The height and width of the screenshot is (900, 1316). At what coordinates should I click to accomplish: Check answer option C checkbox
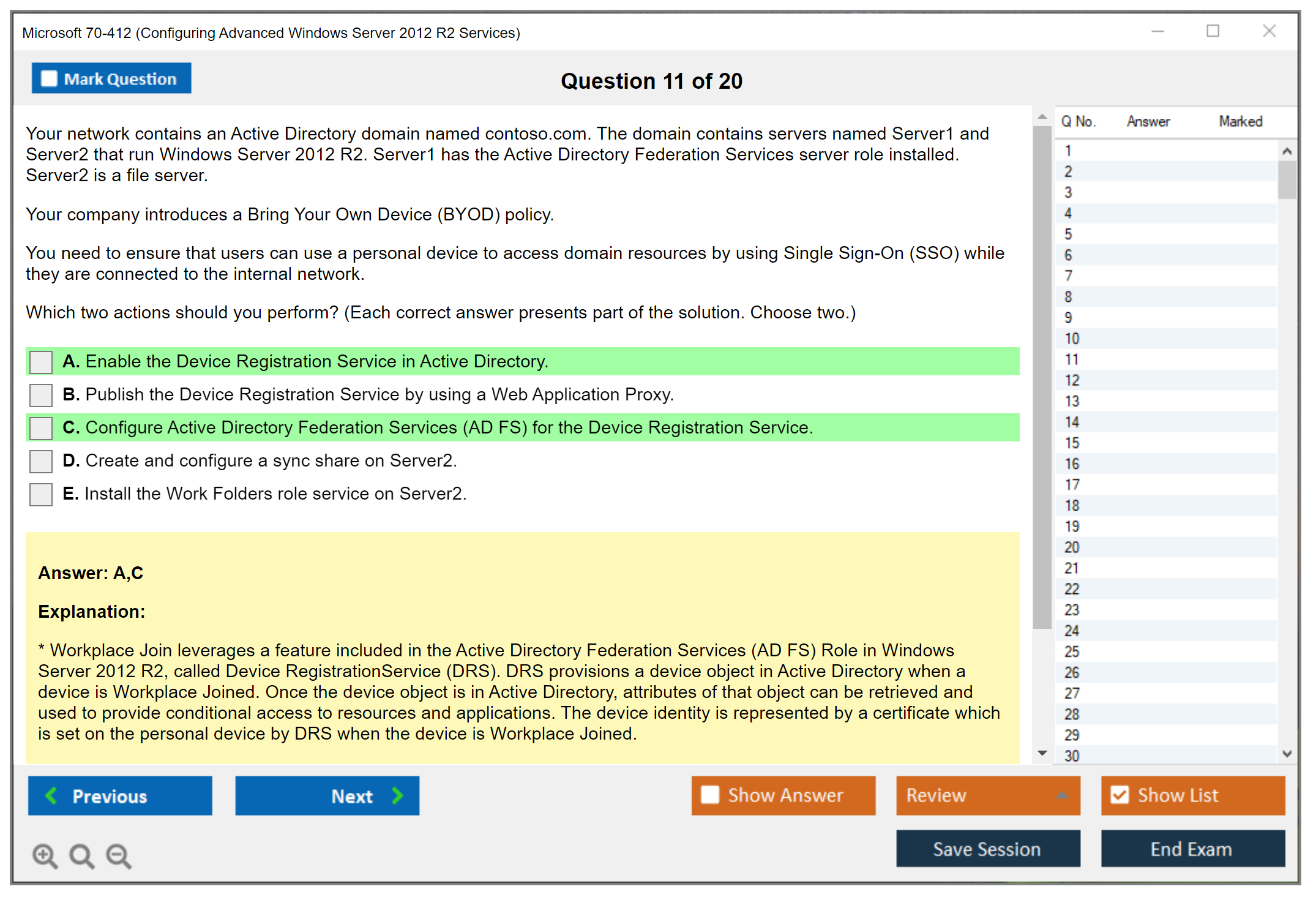(41, 428)
